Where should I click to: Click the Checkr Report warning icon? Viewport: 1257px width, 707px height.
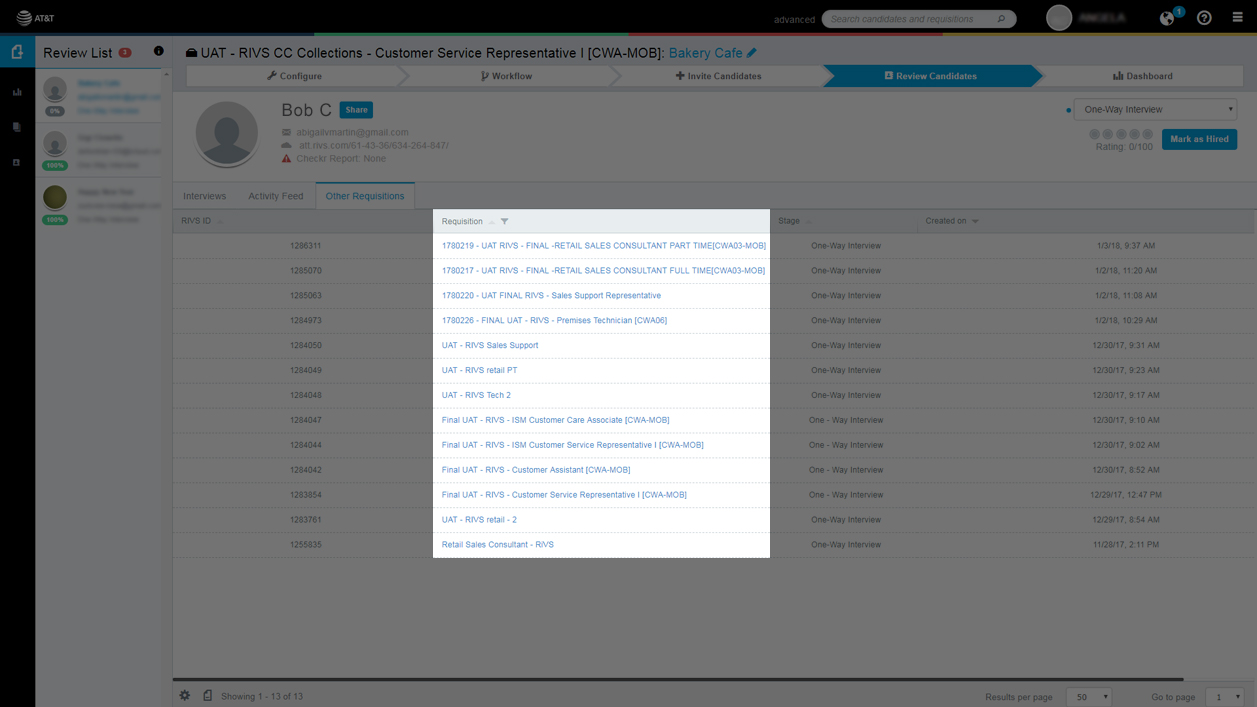click(287, 158)
